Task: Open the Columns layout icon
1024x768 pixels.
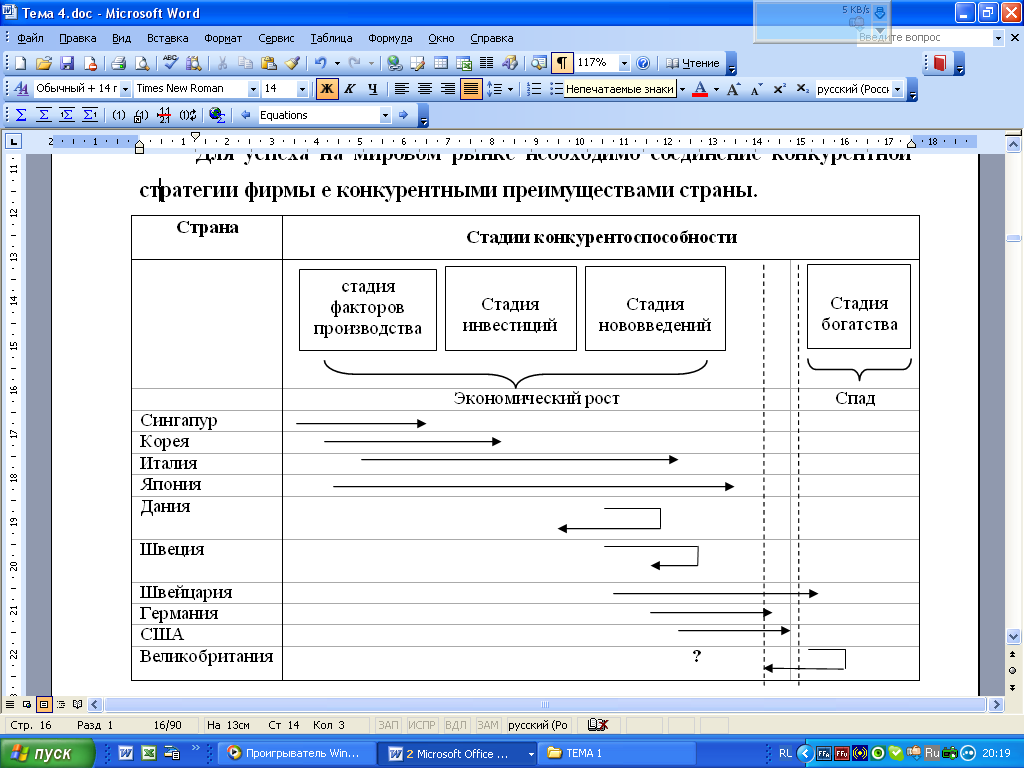Action: (x=487, y=63)
